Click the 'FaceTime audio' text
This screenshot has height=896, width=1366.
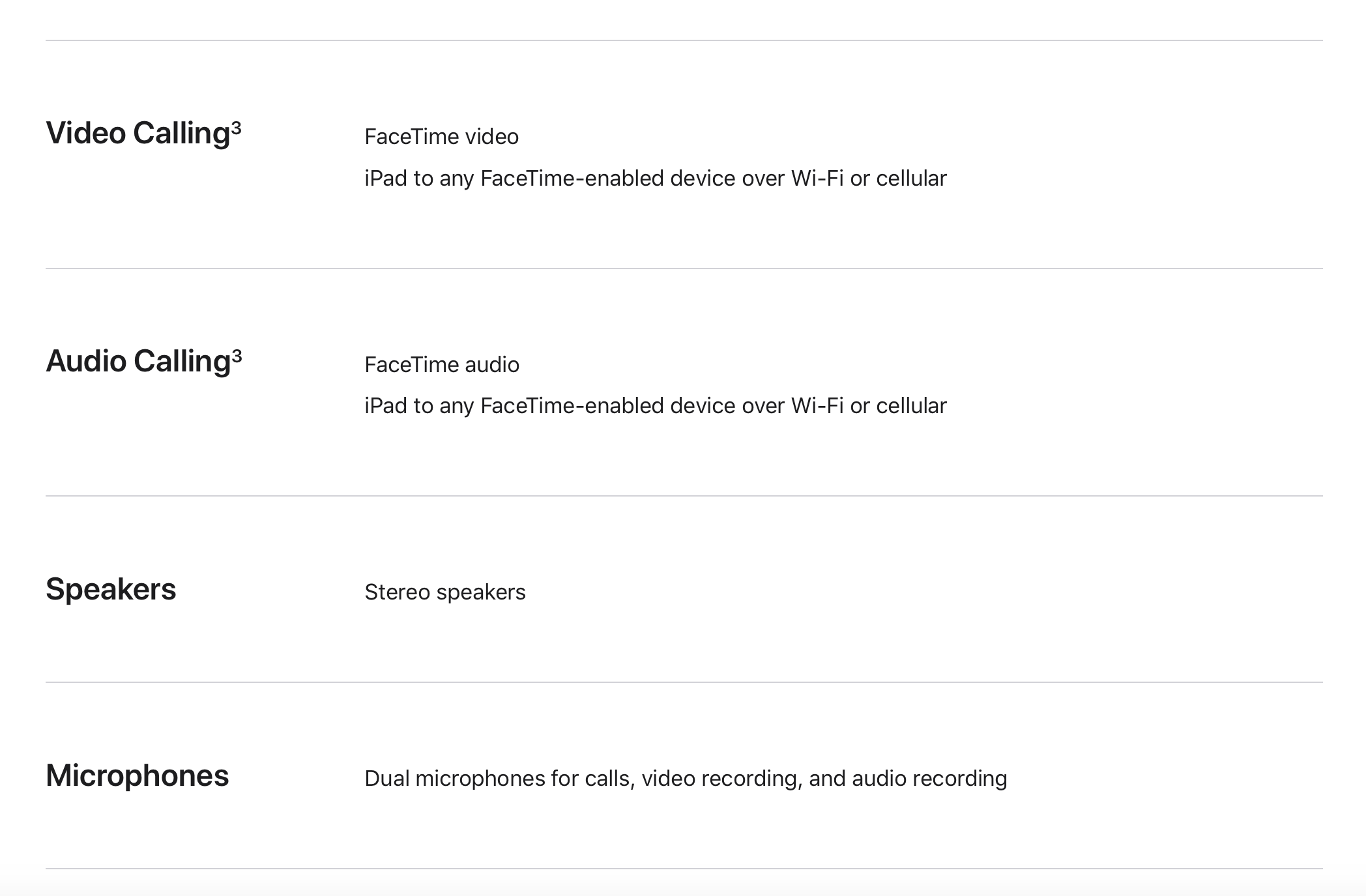[442, 365]
